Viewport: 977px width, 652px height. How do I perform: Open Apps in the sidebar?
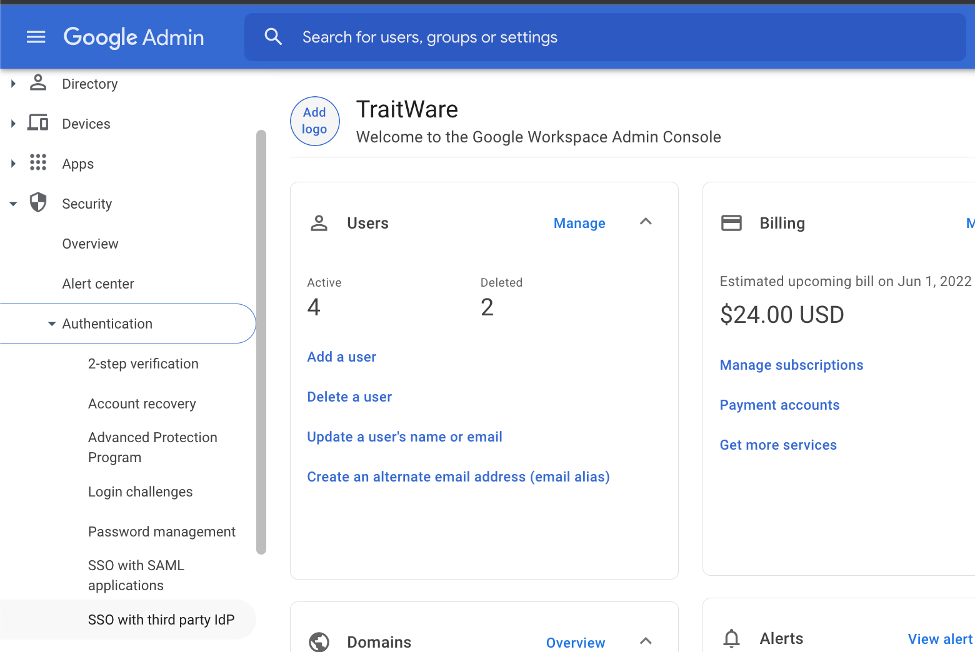click(x=78, y=164)
